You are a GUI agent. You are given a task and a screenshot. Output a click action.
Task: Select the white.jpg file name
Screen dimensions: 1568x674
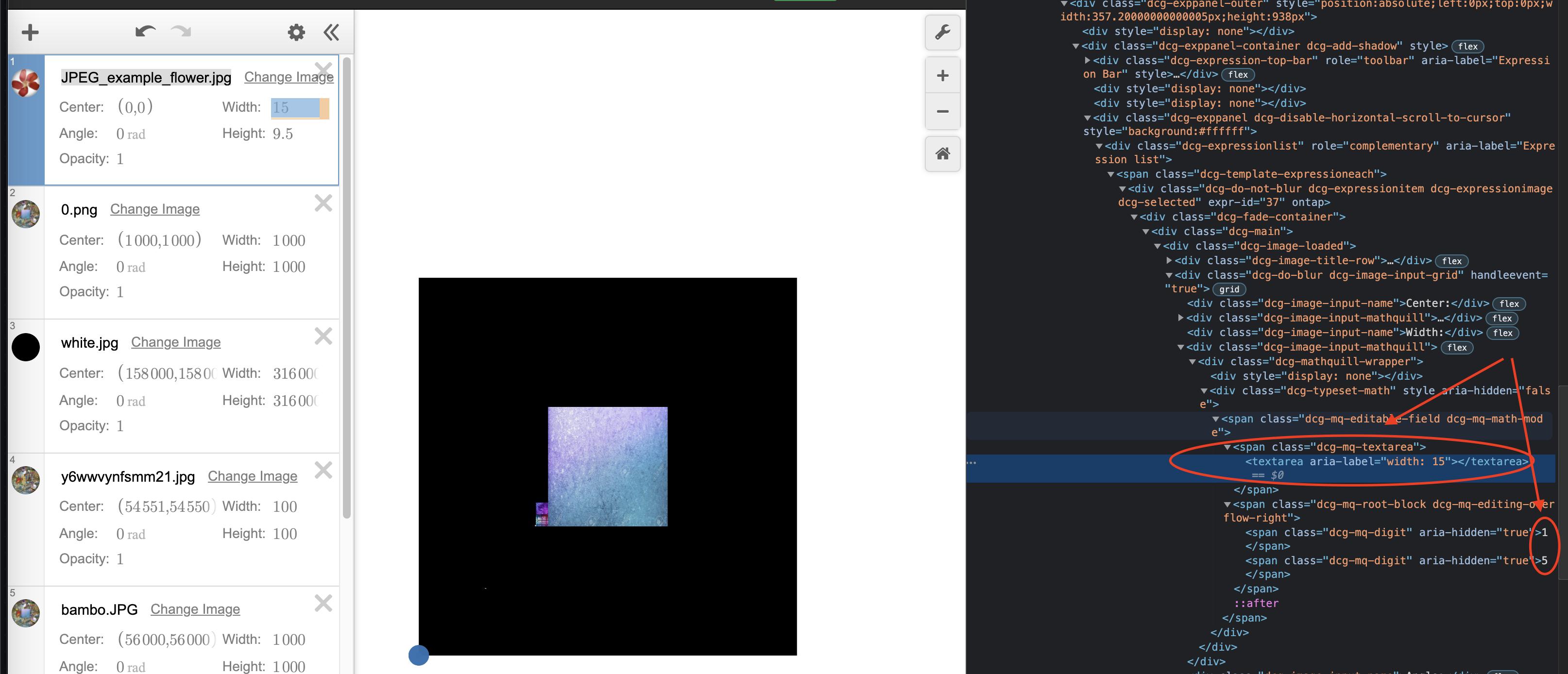pyautogui.click(x=89, y=342)
